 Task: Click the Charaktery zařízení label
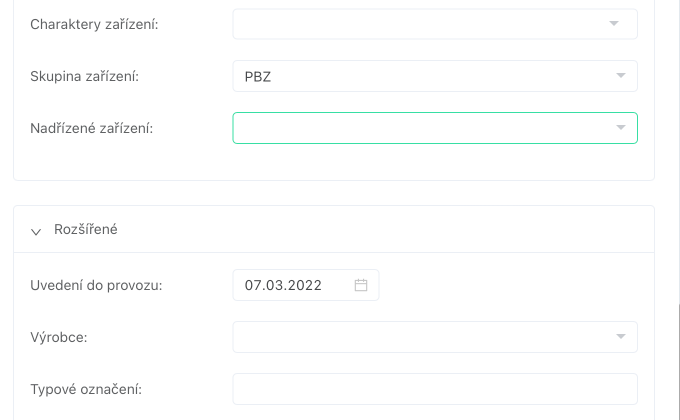coord(95,24)
